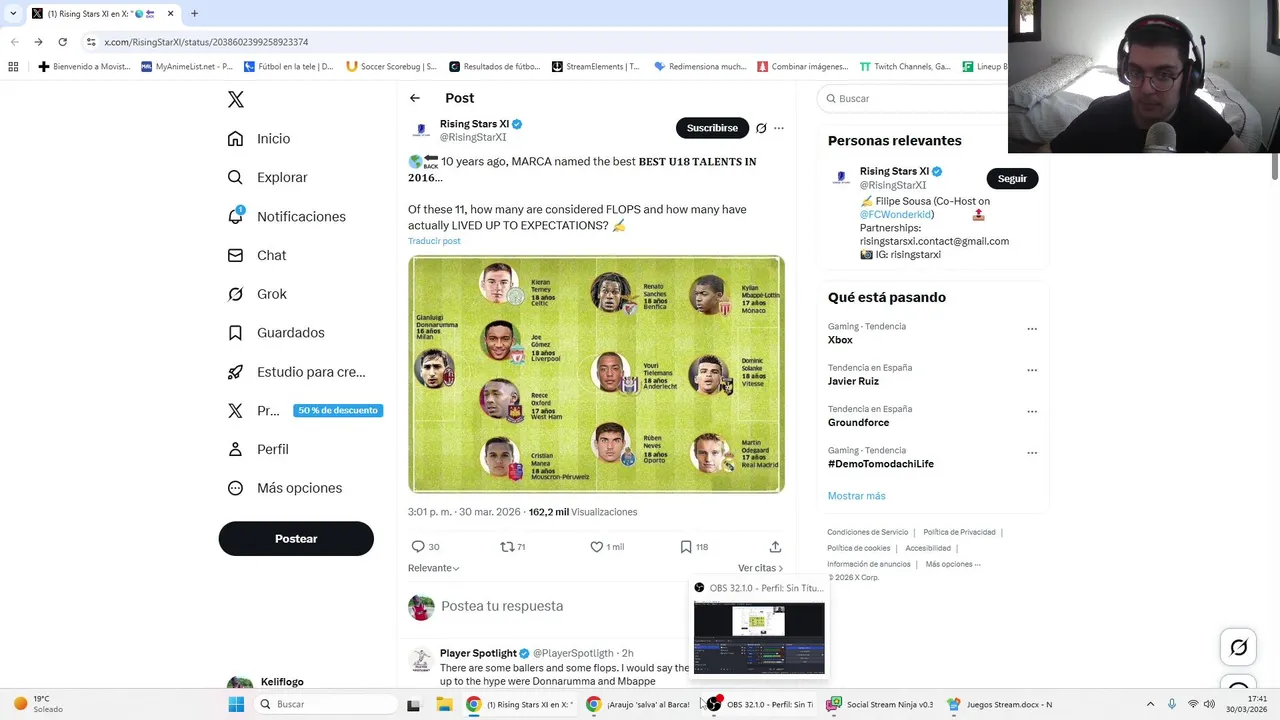Open more options for #DemoTomodachiLife trend
The height and width of the screenshot is (720, 1280).
coord(1032,453)
